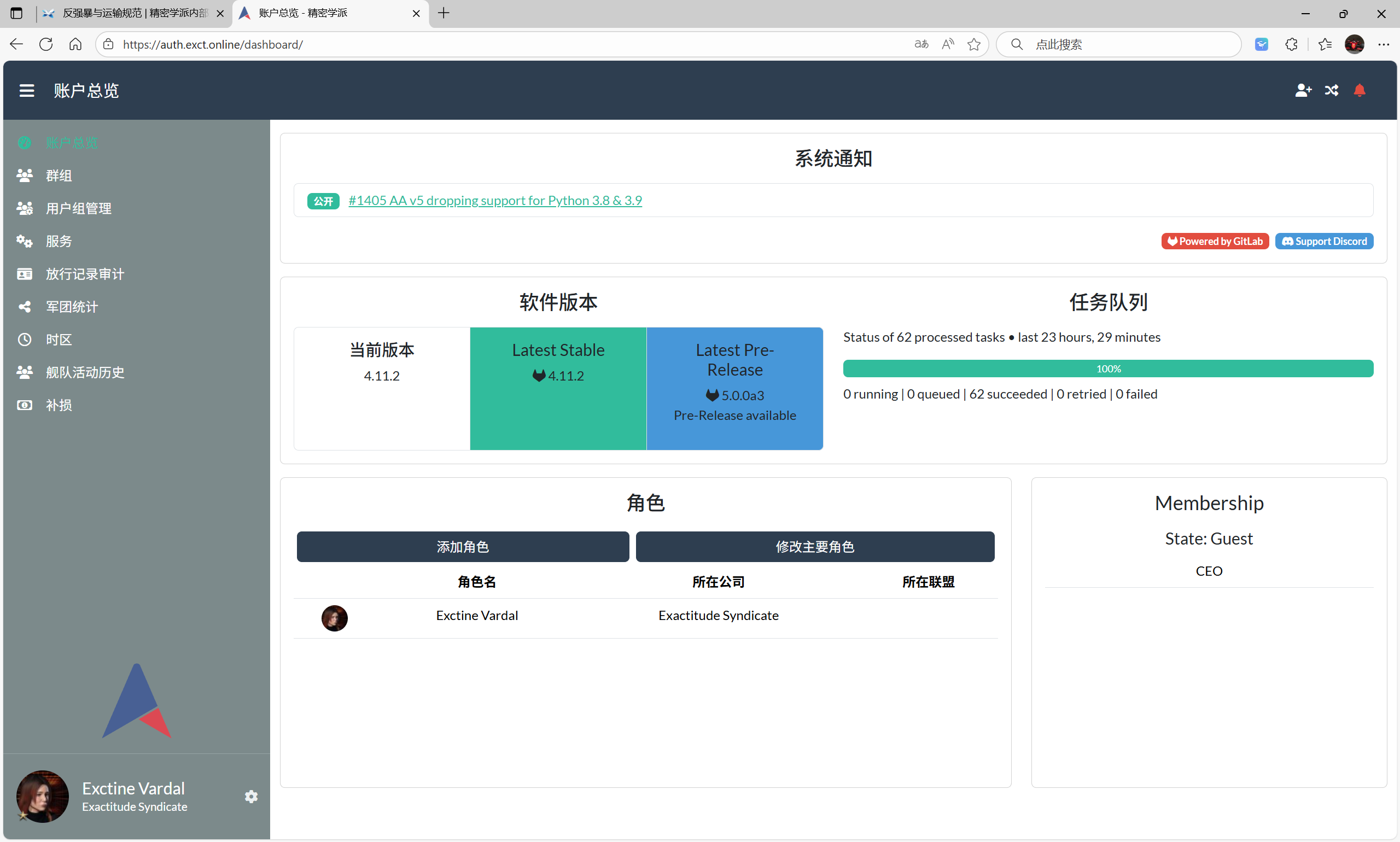Image resolution: width=1400 pixels, height=842 pixels.
Task: Open 放行记录审计 sidebar entry
Action: (x=85, y=274)
